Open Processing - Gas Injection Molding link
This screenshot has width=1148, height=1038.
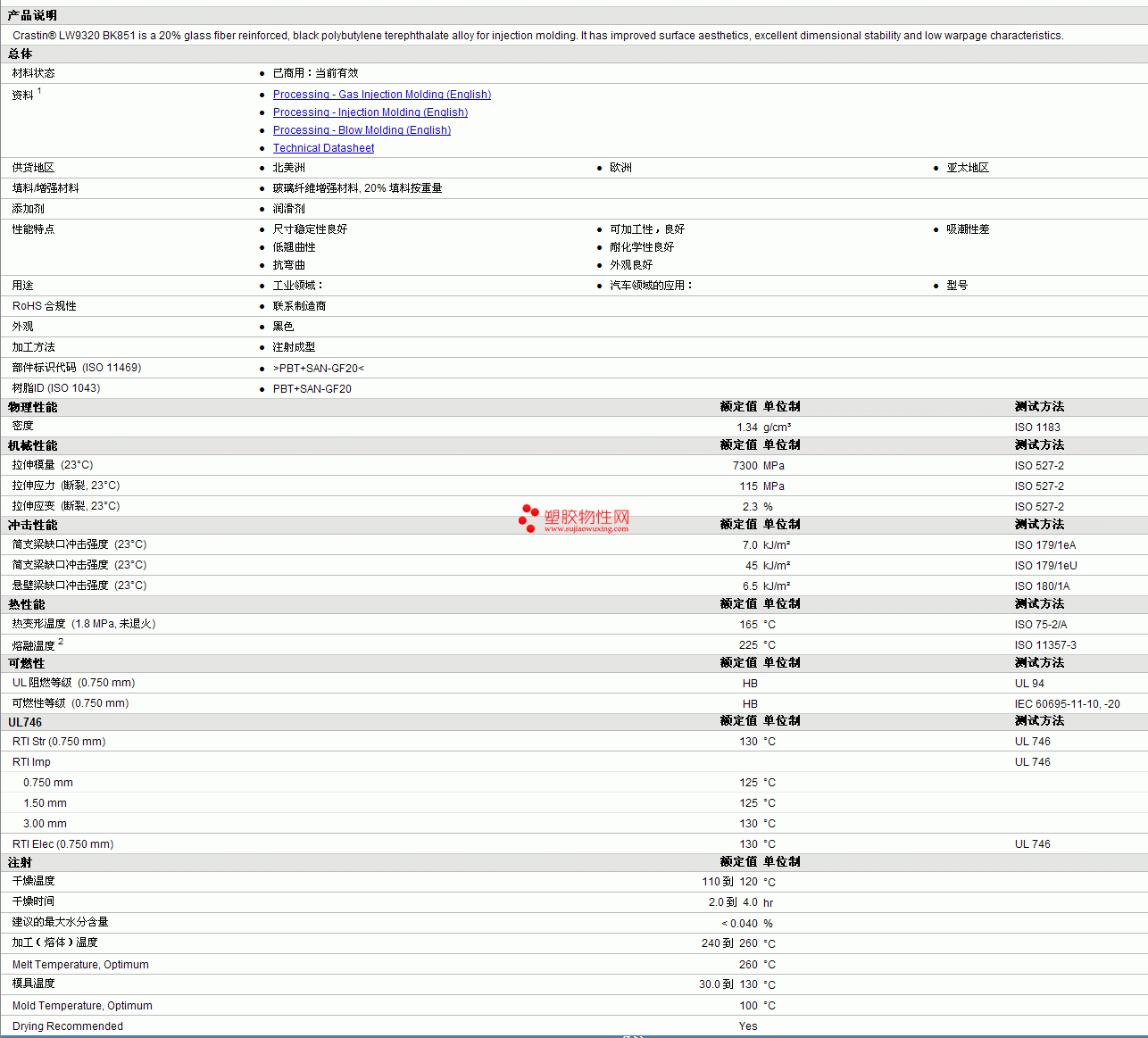[381, 95]
